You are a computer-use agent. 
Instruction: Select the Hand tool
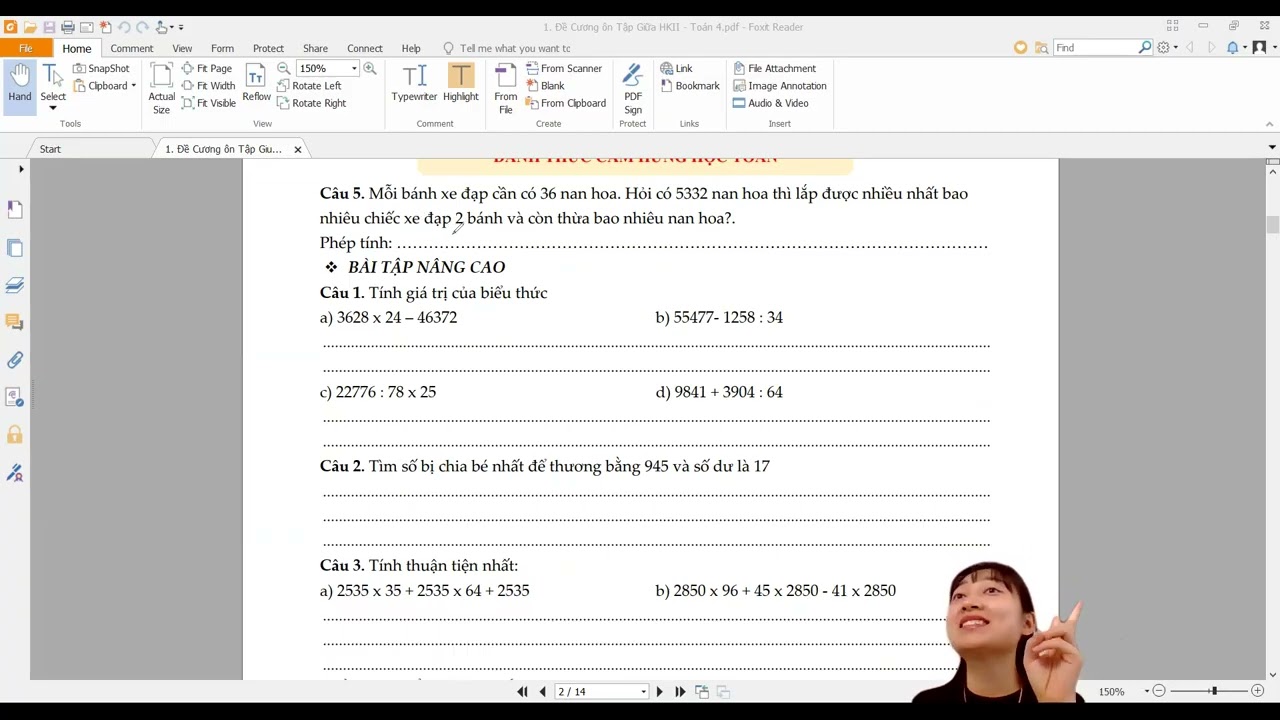[x=20, y=84]
